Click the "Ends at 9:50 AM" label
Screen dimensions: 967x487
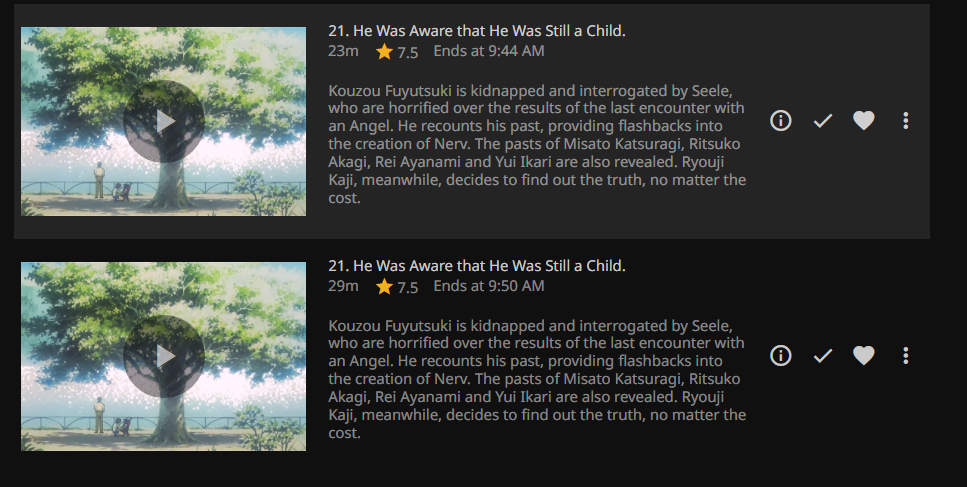tap(489, 286)
